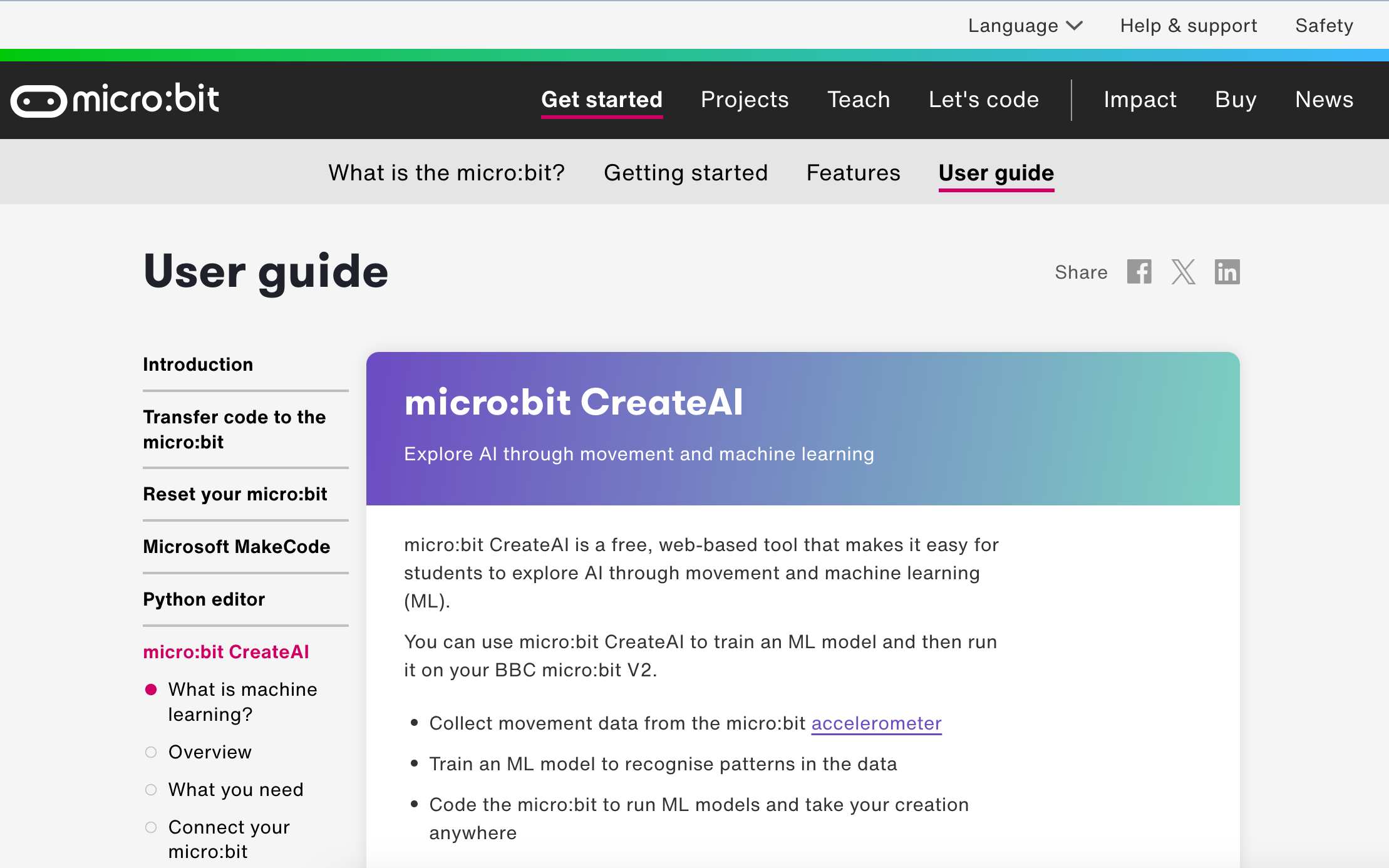Viewport: 1389px width, 868px height.
Task: Select the Overview section bullet
Action: [x=151, y=752]
